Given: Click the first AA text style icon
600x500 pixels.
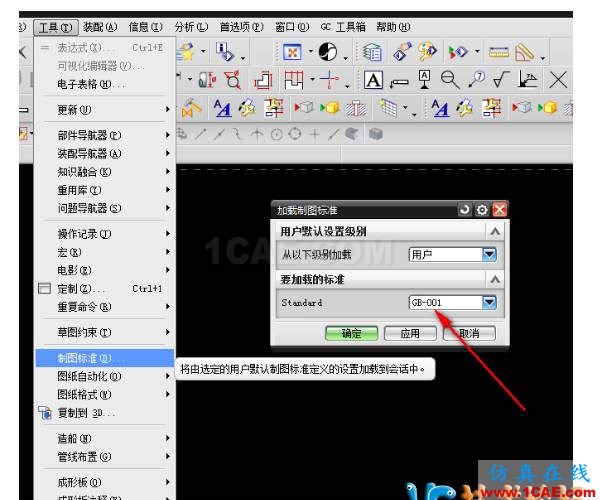Looking at the screenshot, I should tap(222, 108).
